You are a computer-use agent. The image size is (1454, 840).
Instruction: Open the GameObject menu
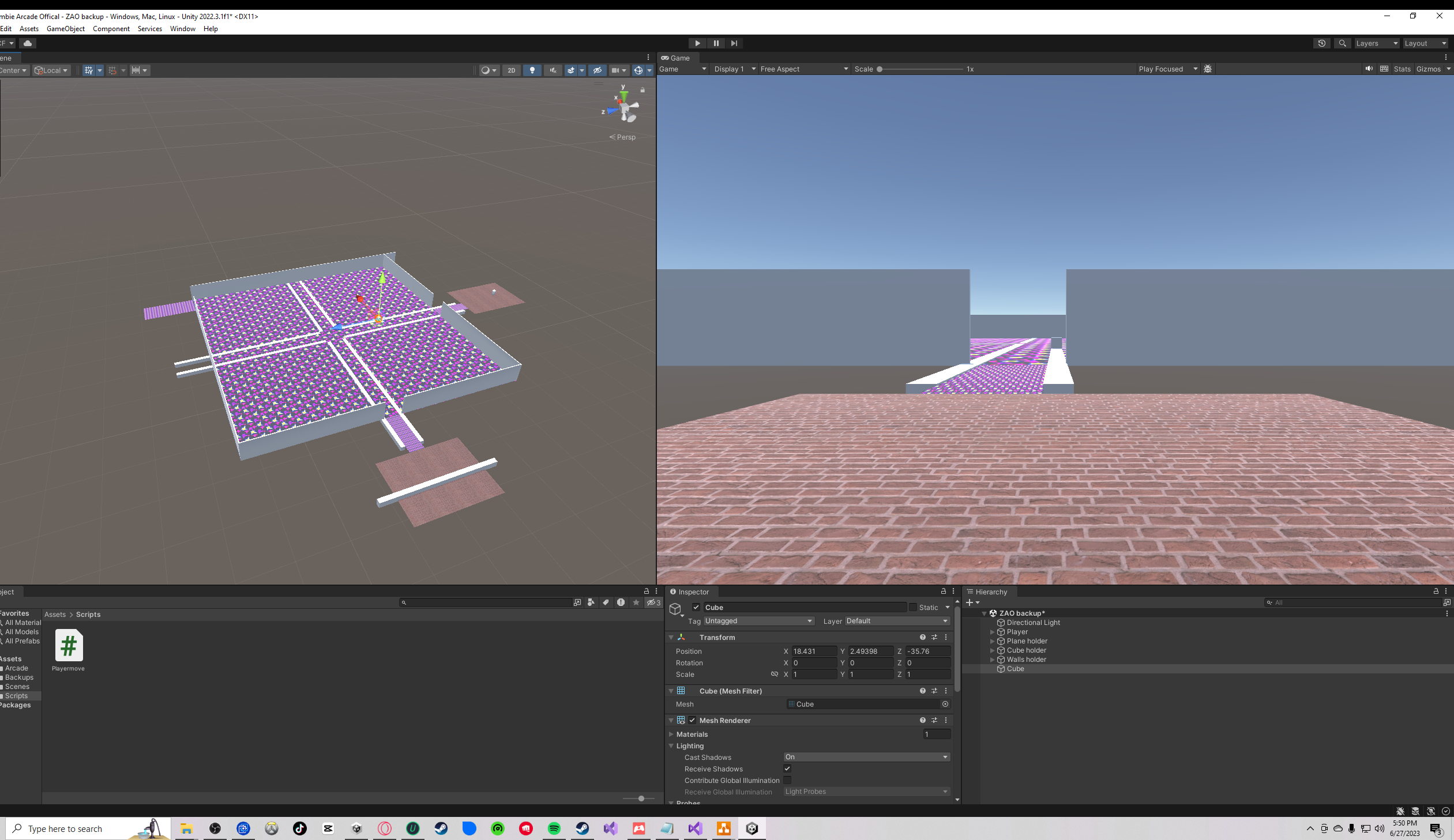coord(66,29)
